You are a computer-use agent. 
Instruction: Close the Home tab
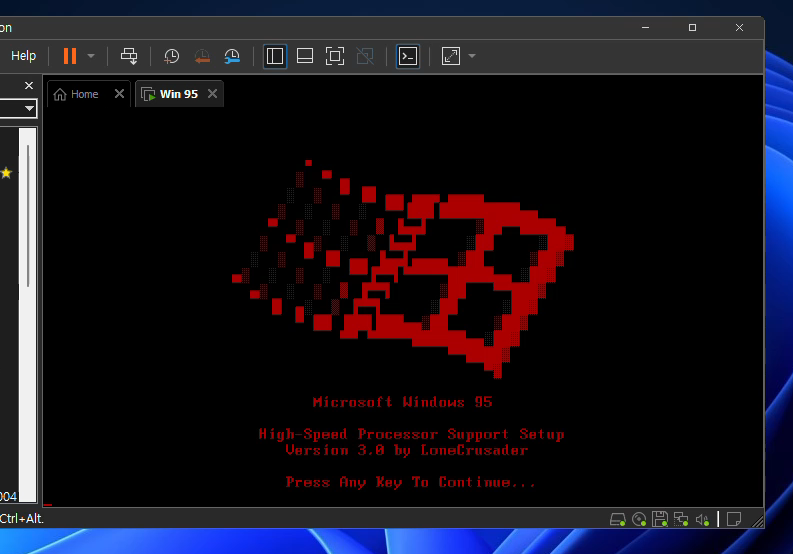(119, 94)
